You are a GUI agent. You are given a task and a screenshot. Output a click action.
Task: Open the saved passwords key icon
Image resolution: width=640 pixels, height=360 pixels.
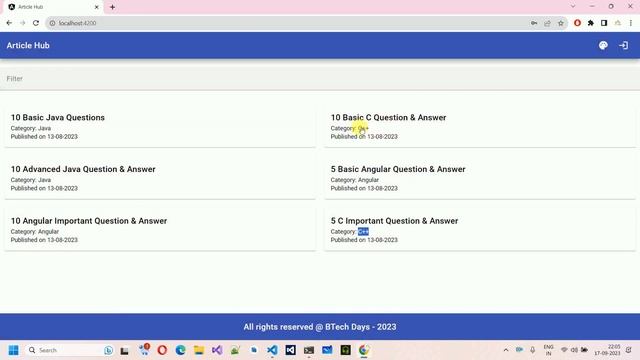(x=534, y=23)
